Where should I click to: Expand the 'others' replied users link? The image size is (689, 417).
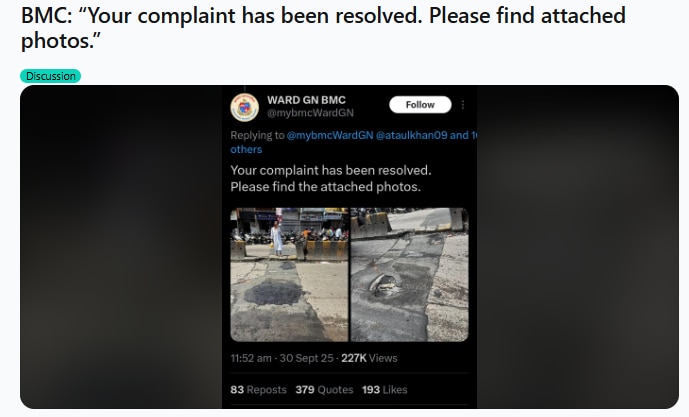pyautogui.click(x=246, y=149)
